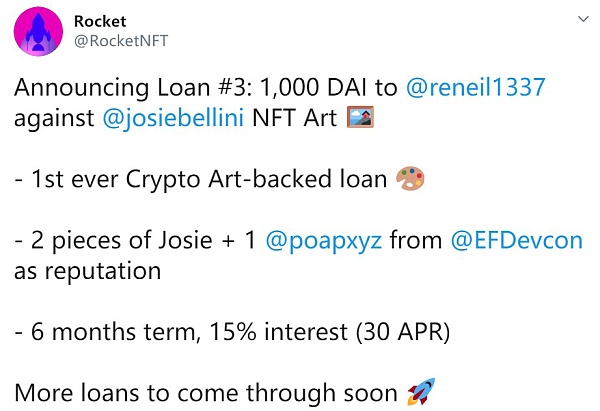Visit the @reneil1337 mention
600x411 pixels.
pos(477,89)
